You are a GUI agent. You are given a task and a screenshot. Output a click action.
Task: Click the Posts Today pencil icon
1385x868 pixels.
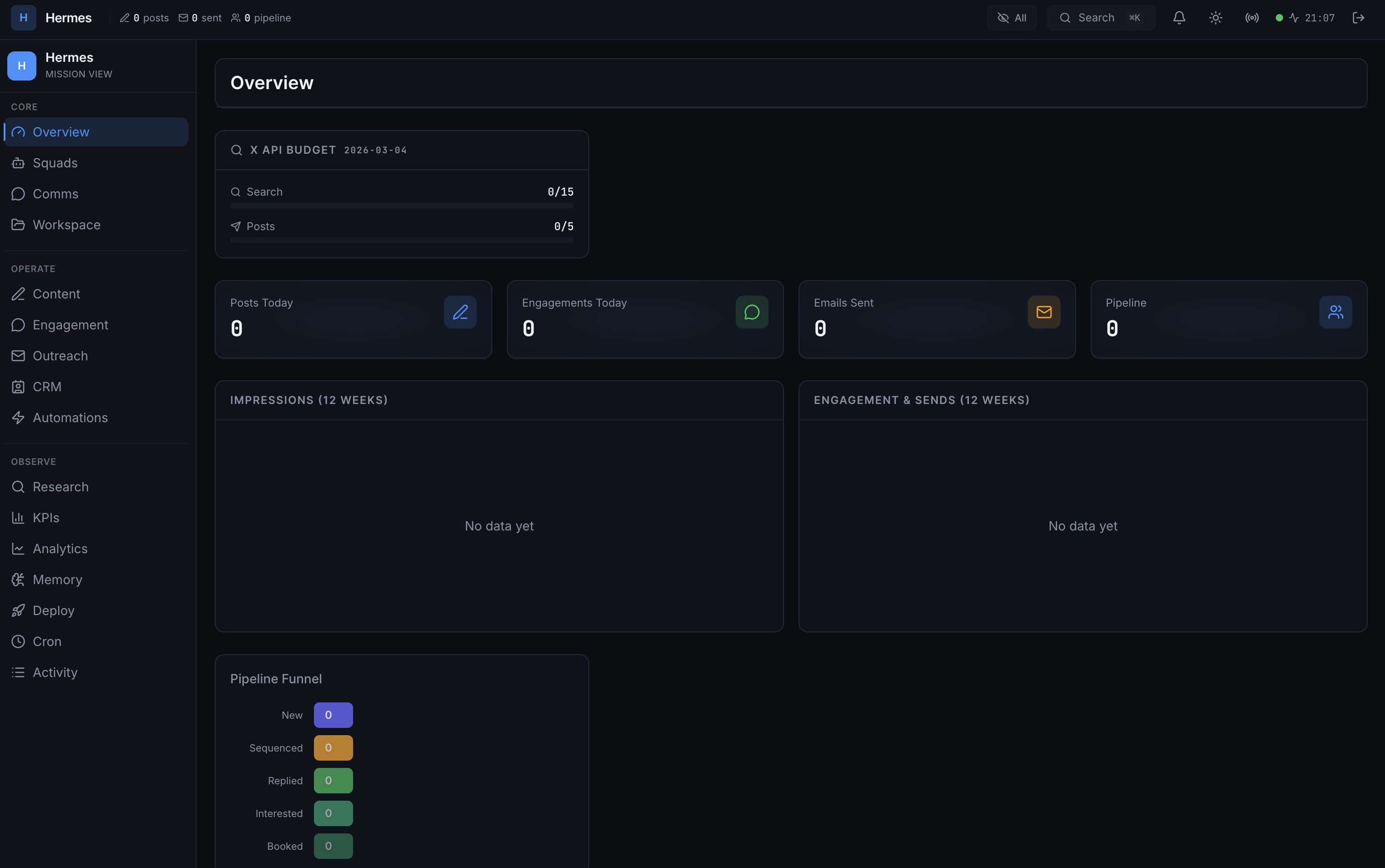point(460,312)
